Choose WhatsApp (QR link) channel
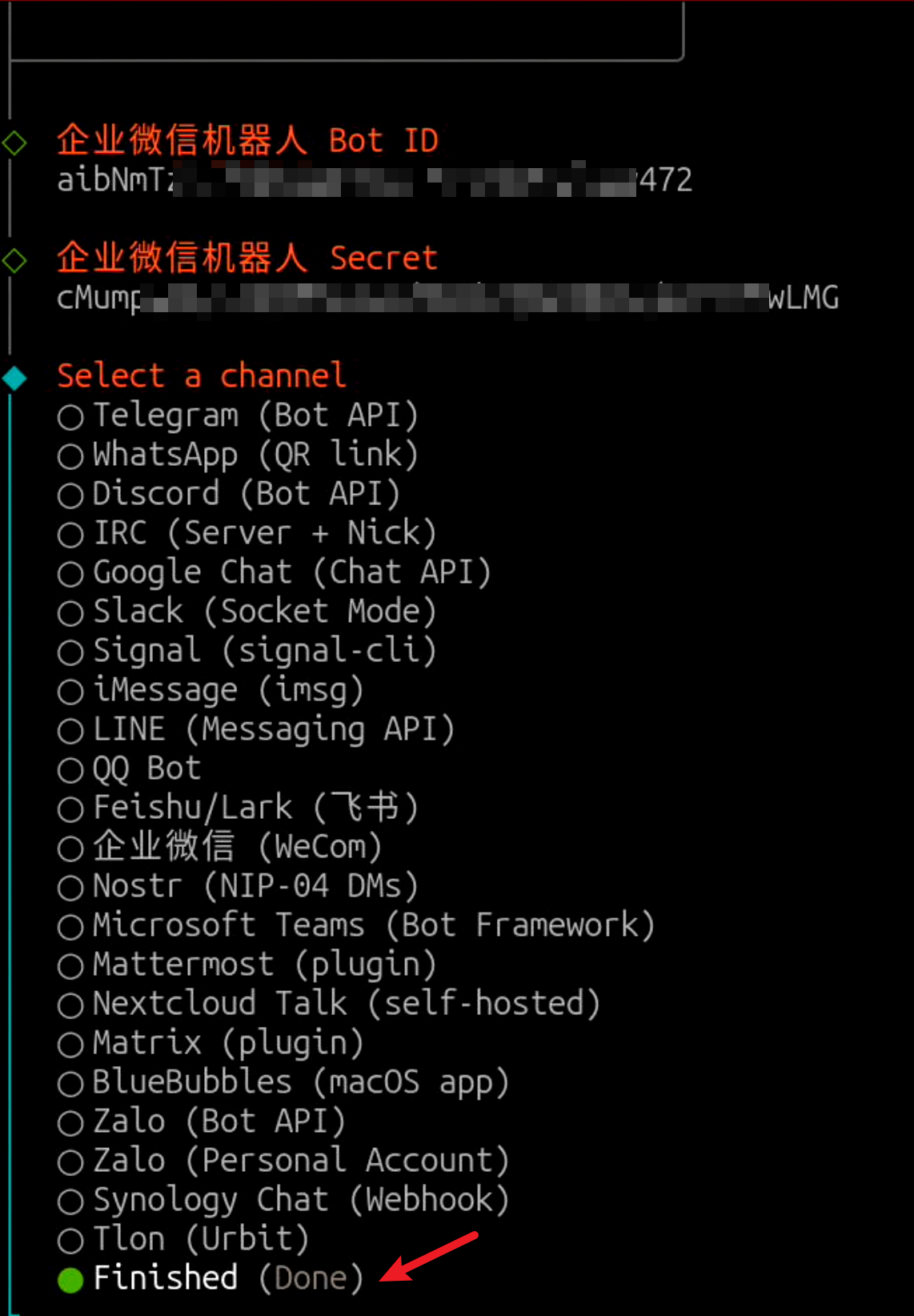This screenshot has height=1316, width=914. tap(70, 455)
